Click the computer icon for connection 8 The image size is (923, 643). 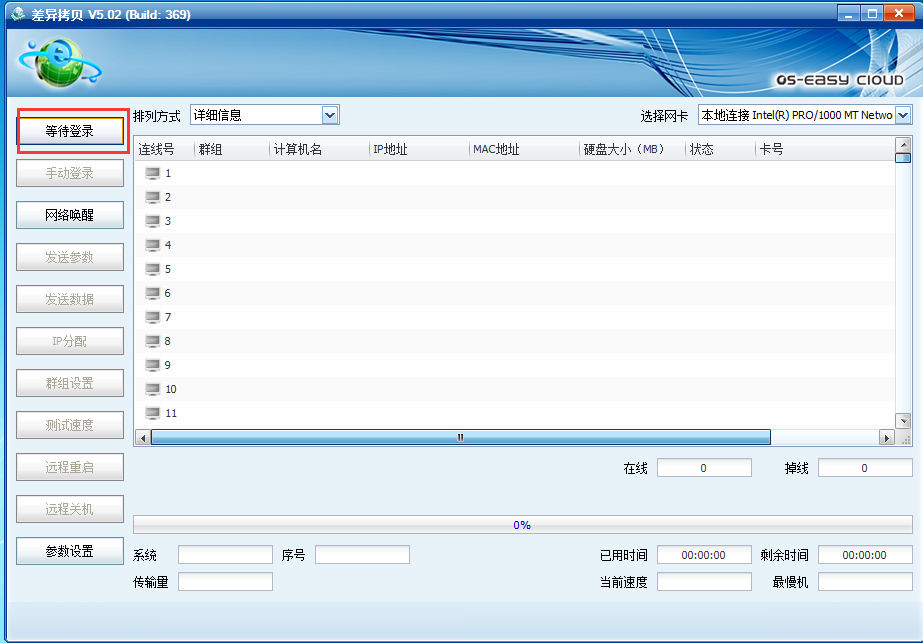point(153,341)
